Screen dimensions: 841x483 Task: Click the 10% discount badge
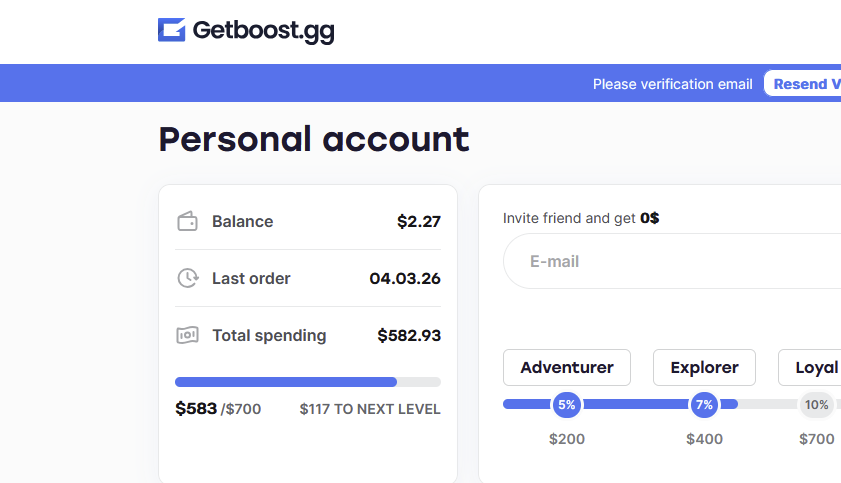pyautogui.click(x=816, y=405)
